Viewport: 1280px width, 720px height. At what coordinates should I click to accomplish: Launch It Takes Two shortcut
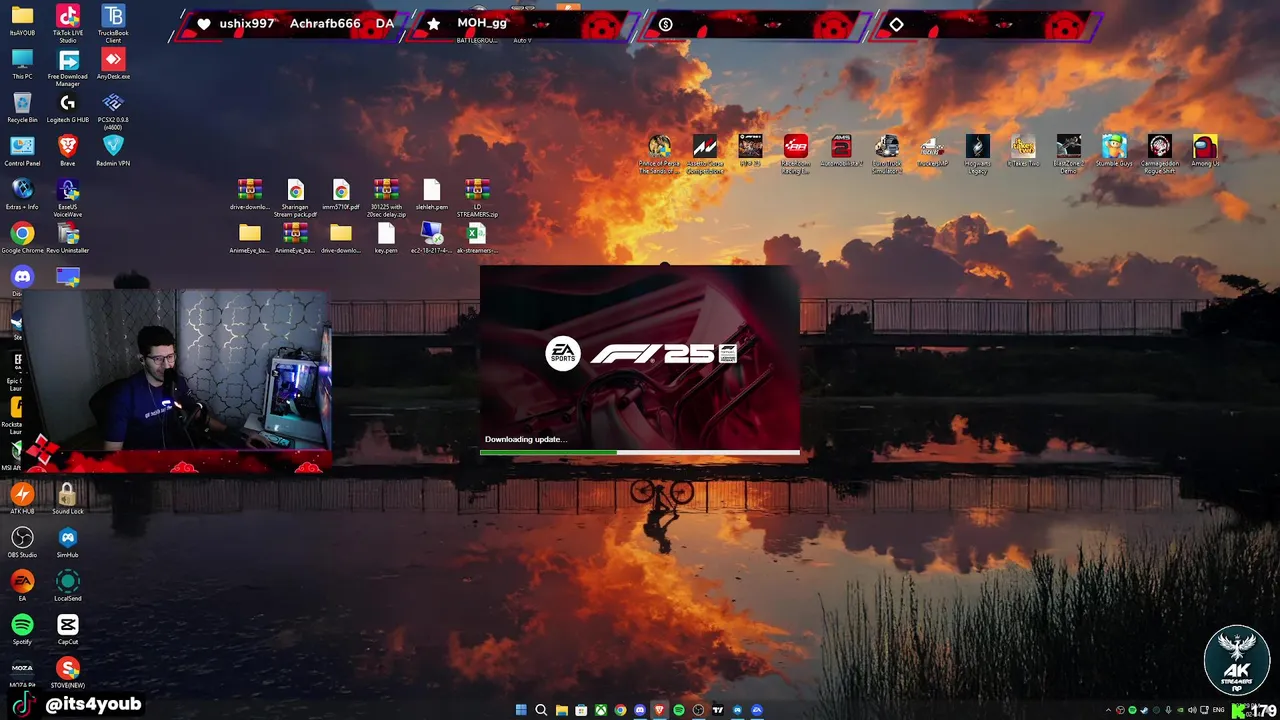[1023, 150]
